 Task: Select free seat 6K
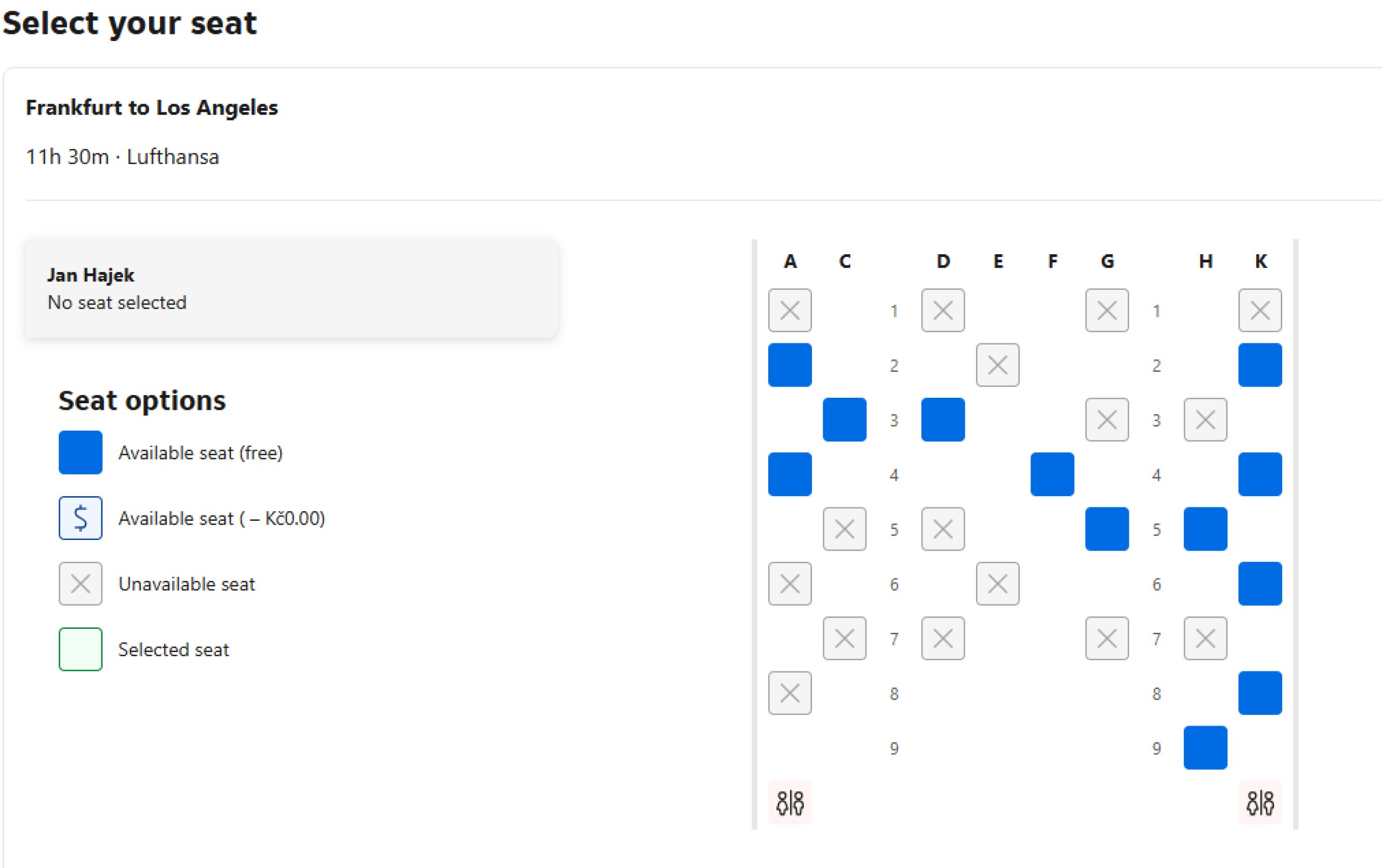1260,584
